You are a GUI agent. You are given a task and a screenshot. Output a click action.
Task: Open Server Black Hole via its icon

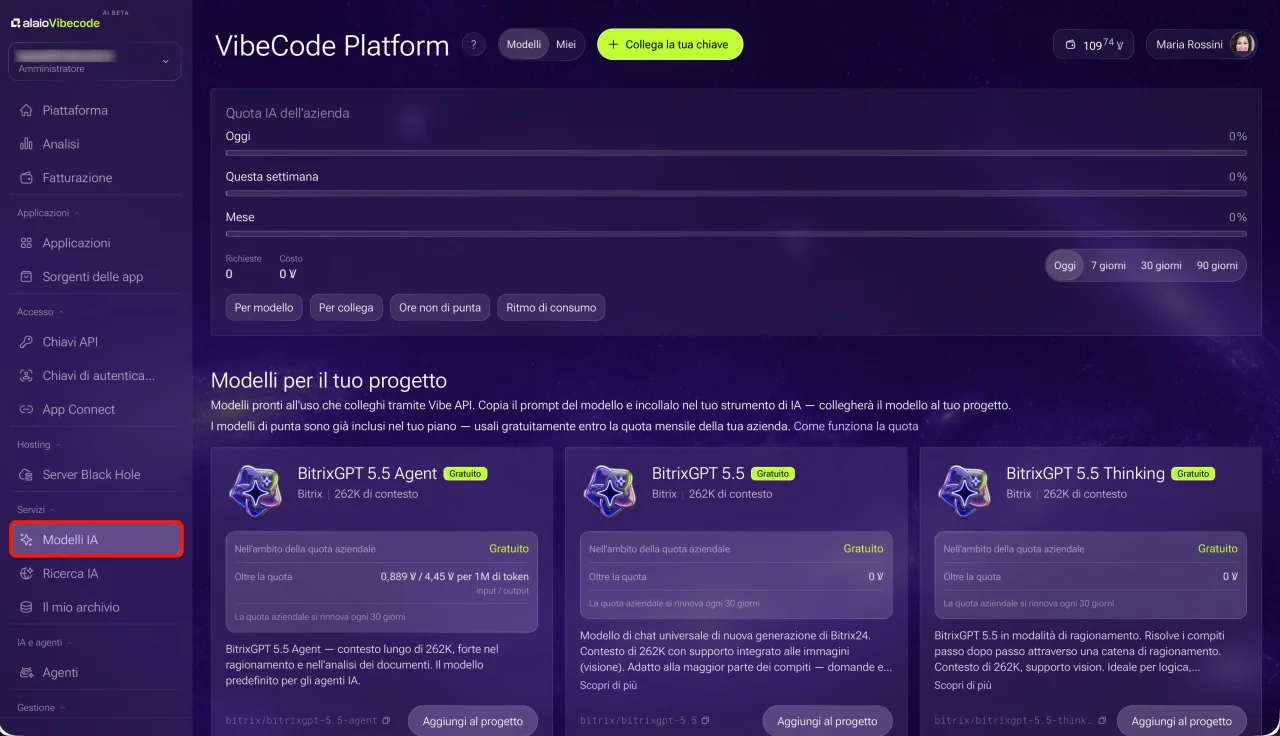click(x=26, y=475)
